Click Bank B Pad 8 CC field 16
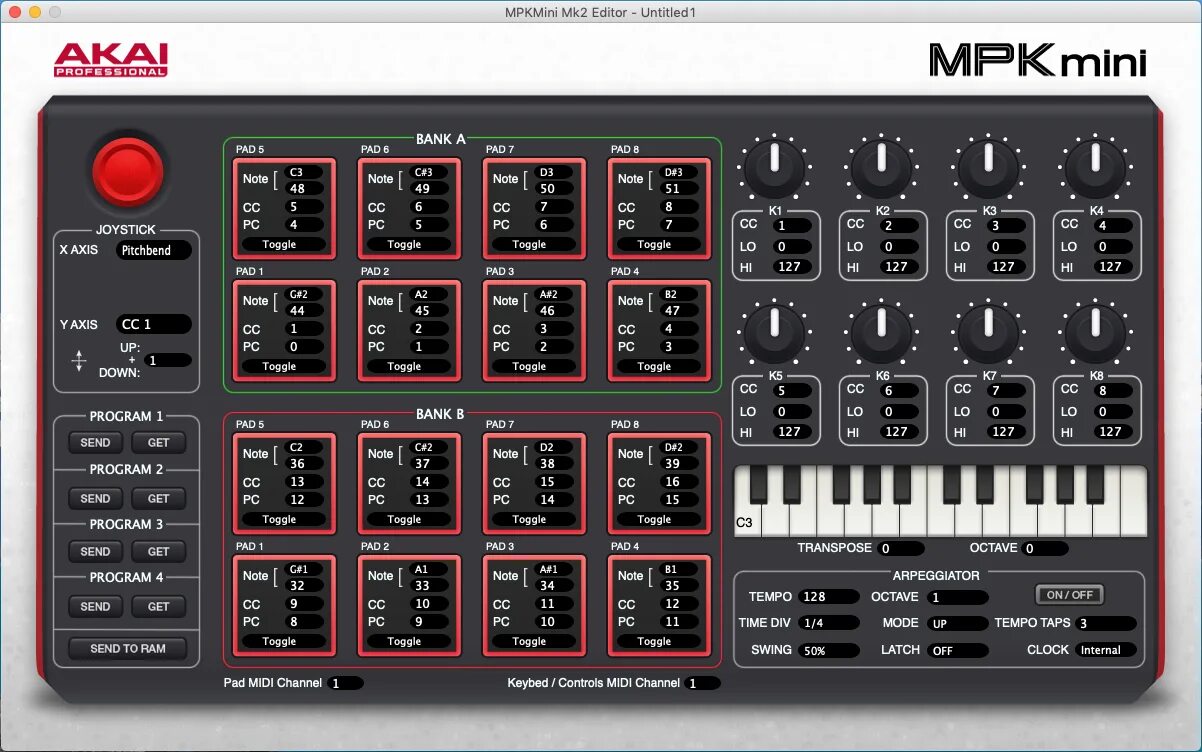The height and width of the screenshot is (752, 1202). tap(679, 482)
